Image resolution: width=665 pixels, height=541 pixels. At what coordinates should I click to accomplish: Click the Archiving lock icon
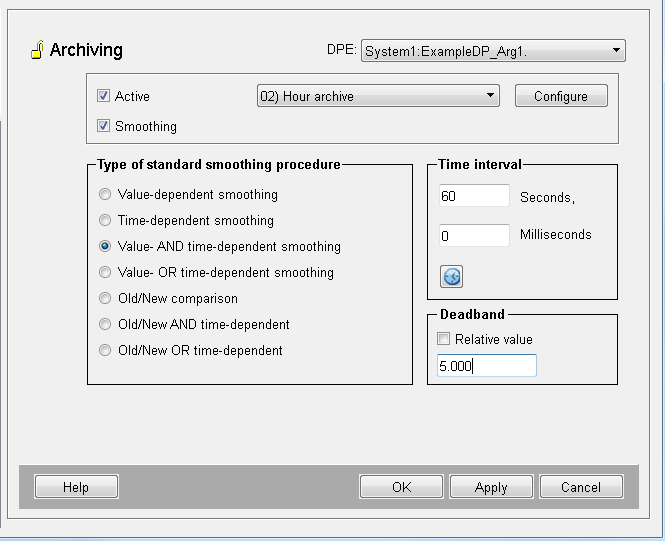(37, 50)
